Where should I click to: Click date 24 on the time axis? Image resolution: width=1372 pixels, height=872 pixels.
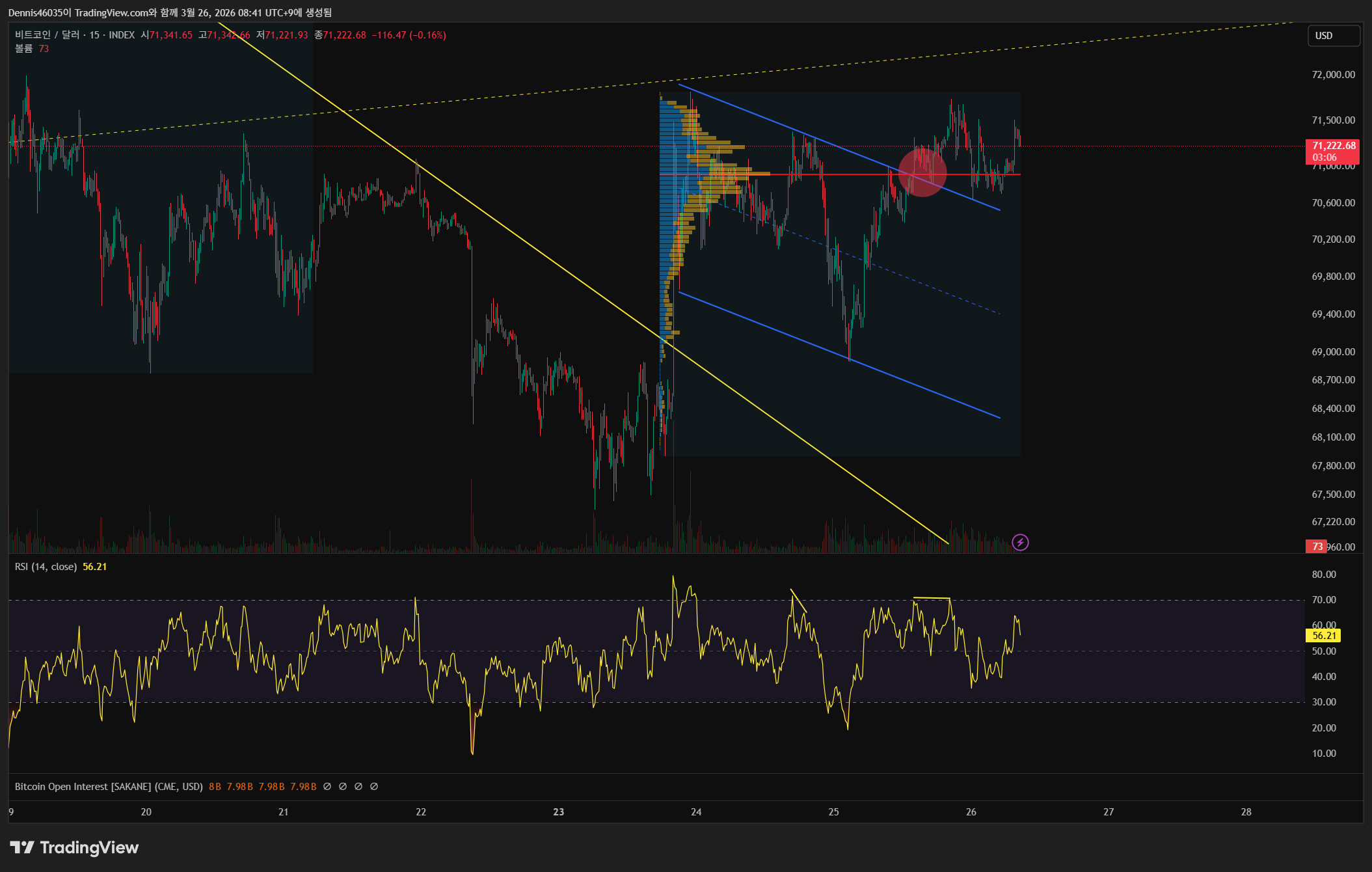pyautogui.click(x=696, y=812)
